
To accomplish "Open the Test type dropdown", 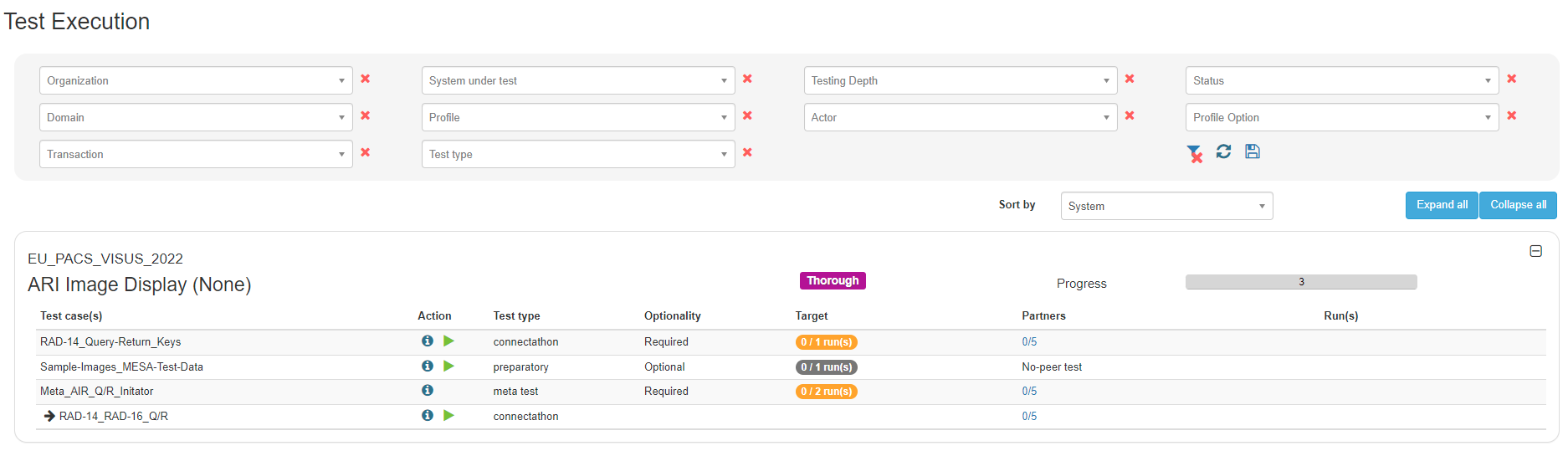I will tap(577, 154).
